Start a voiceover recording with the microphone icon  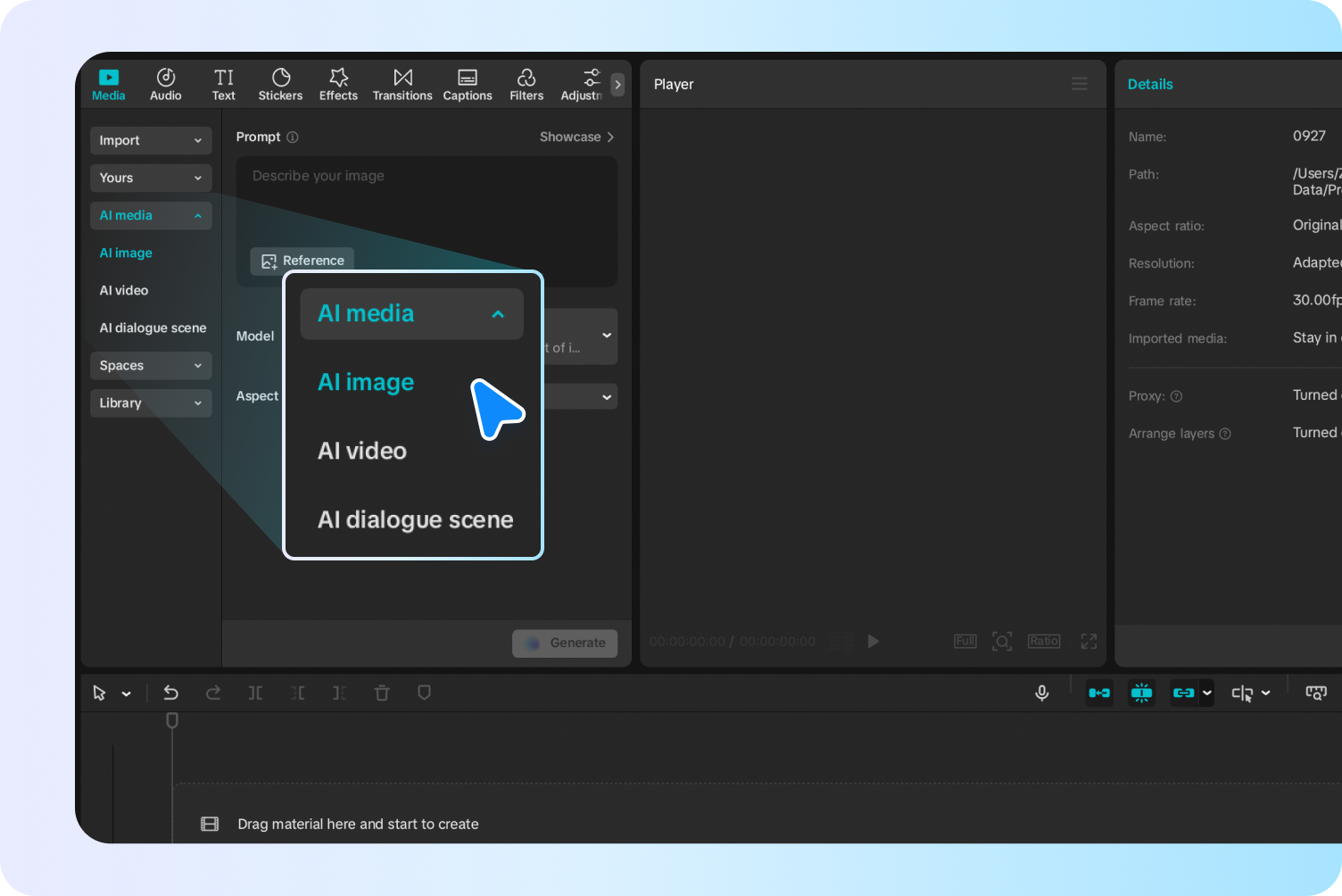(1042, 693)
